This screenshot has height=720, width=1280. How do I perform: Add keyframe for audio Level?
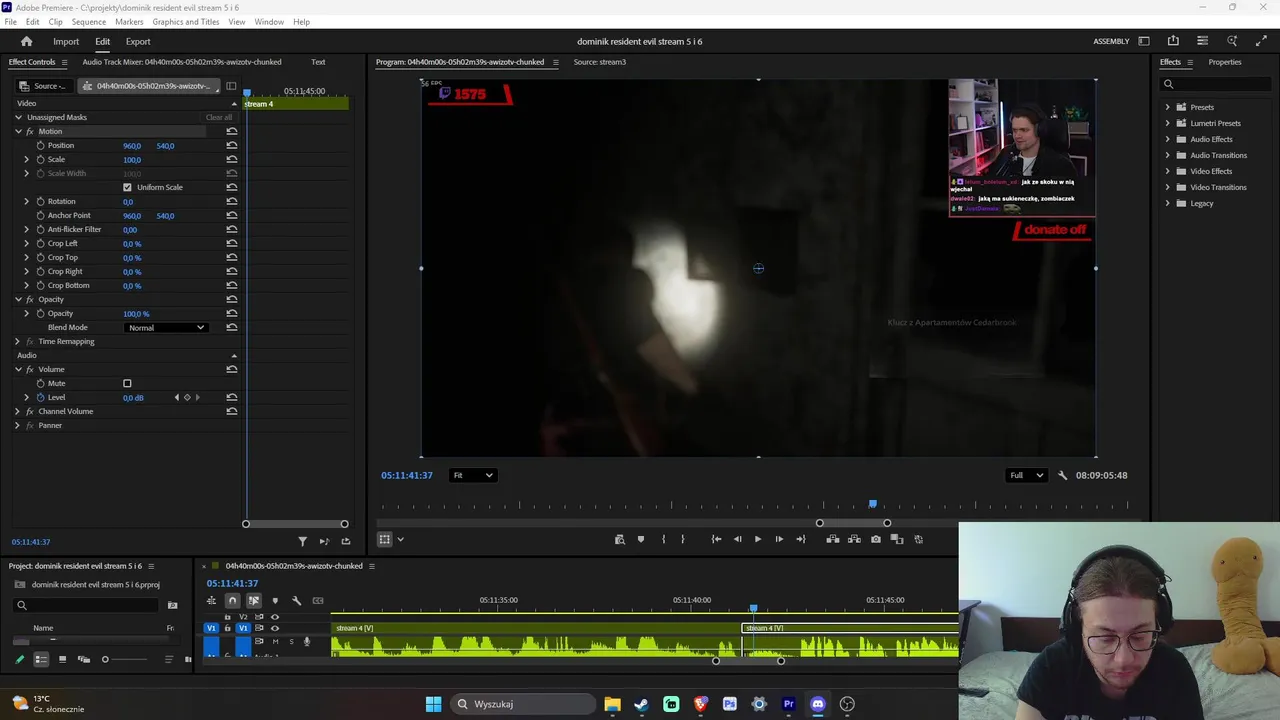[187, 397]
